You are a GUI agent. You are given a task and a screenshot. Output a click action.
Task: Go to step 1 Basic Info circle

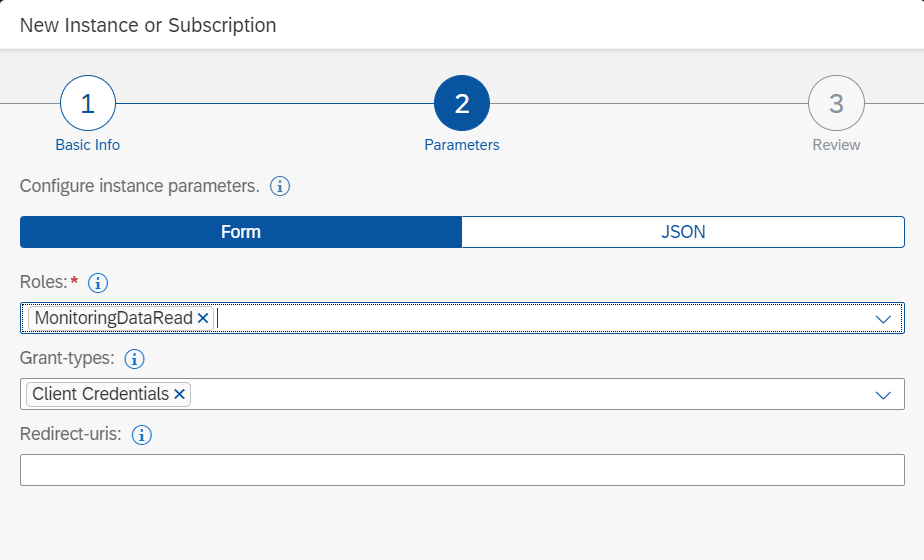(x=88, y=103)
